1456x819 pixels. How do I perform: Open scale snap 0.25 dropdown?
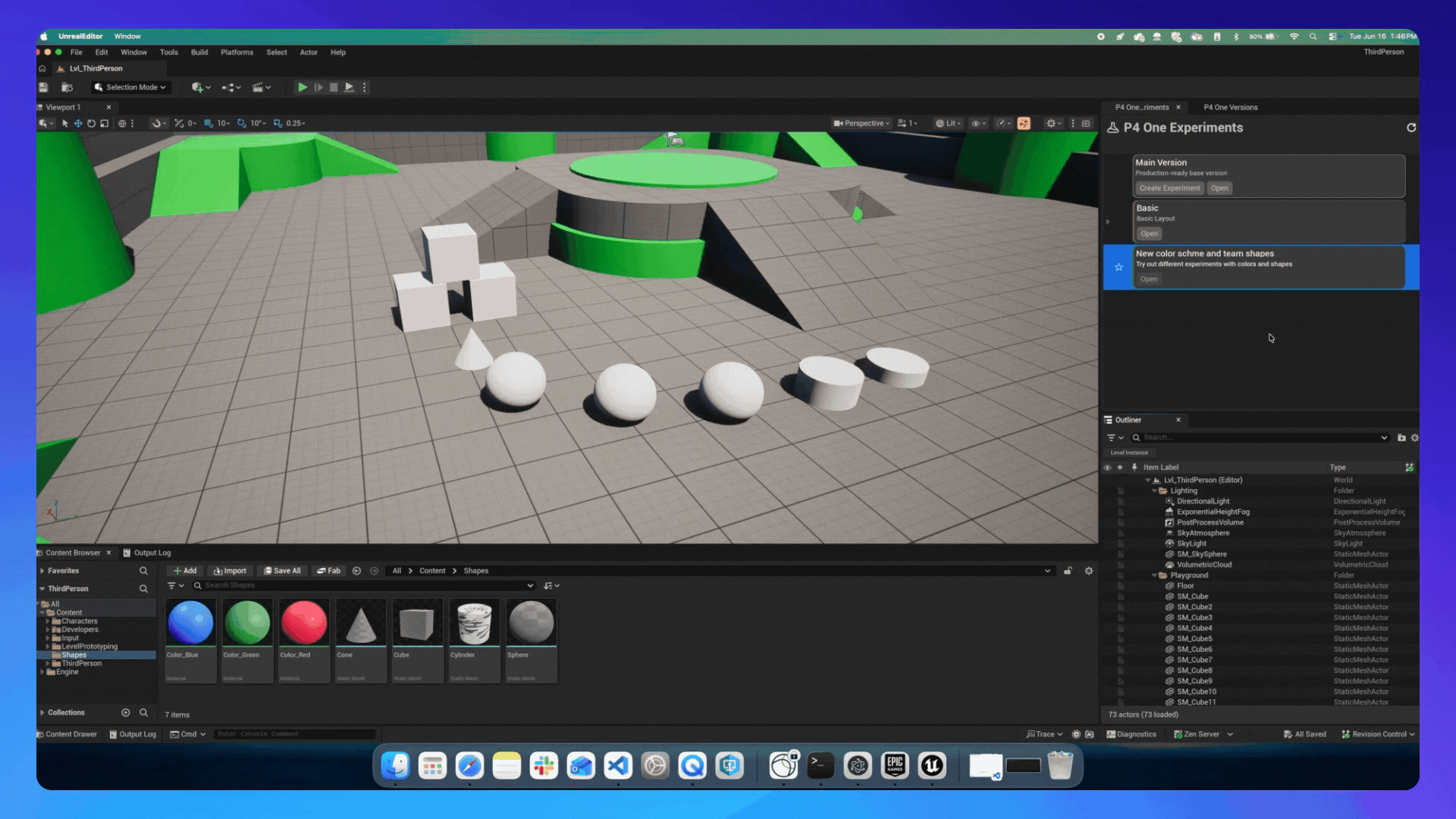[296, 123]
